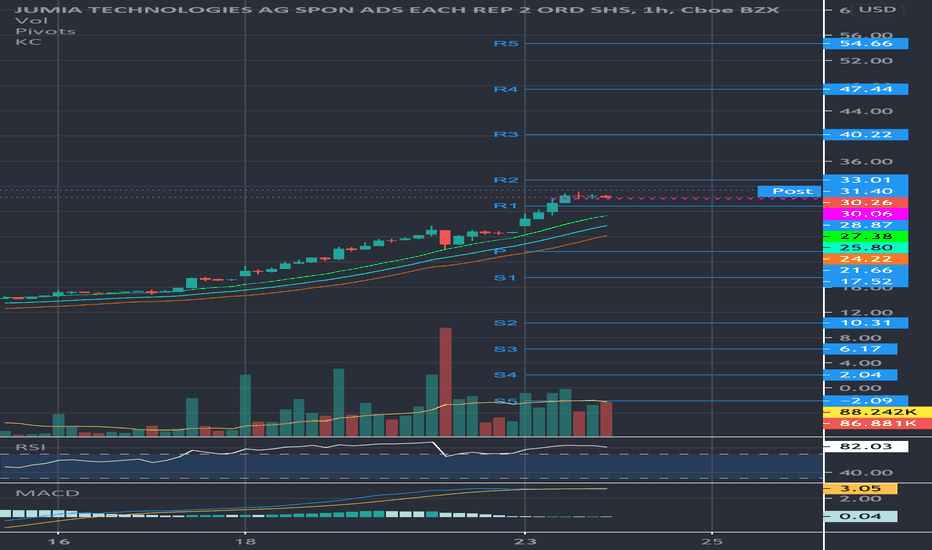Click the S2 pivot label
This screenshot has height=550, width=932.
tap(506, 323)
